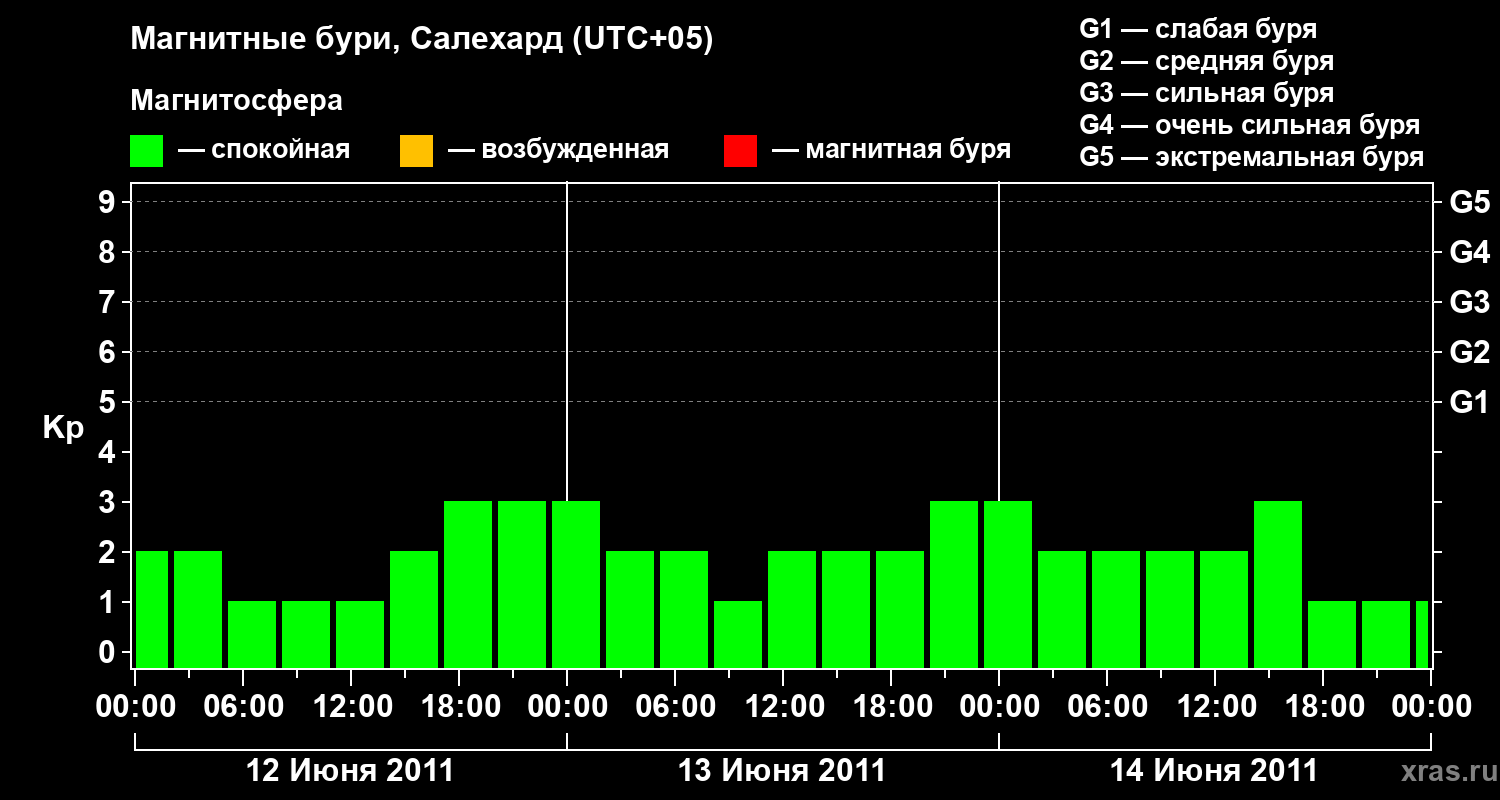The height and width of the screenshot is (800, 1500).
Task: Select the standalone «G2» right-axis label
Action: click(x=1470, y=353)
